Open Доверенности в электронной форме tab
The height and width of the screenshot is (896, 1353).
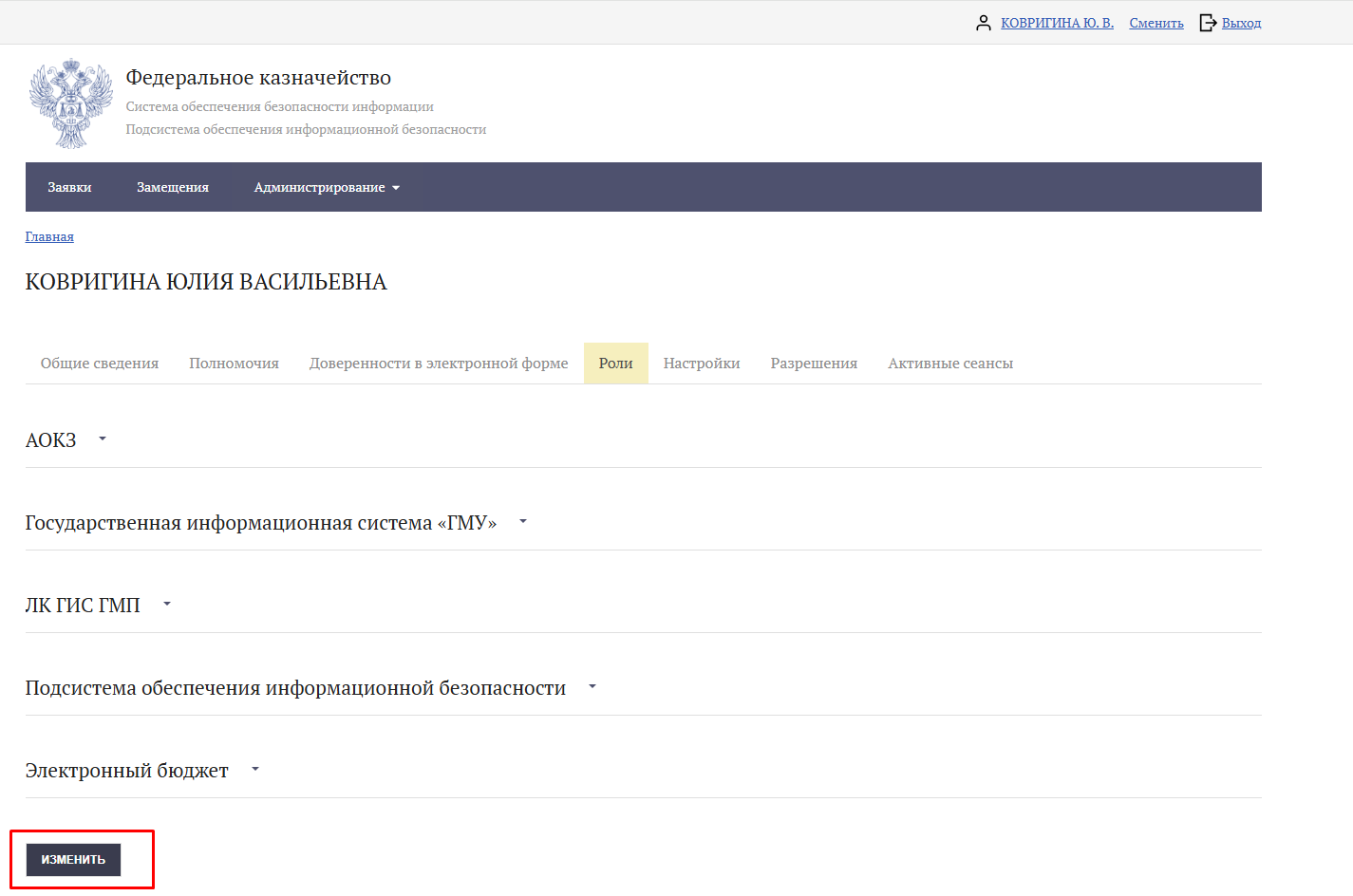point(439,364)
